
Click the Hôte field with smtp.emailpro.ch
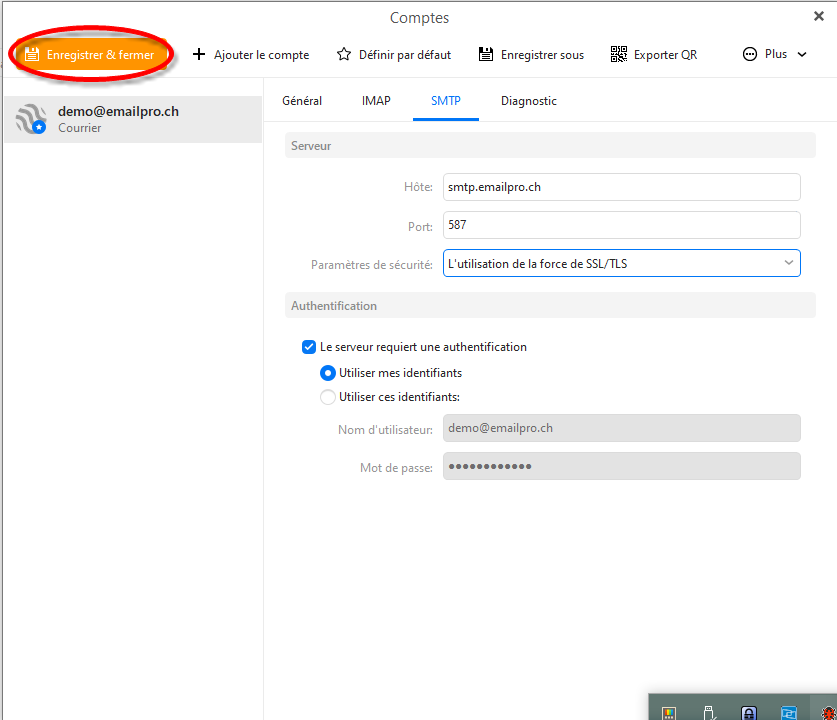click(x=621, y=187)
